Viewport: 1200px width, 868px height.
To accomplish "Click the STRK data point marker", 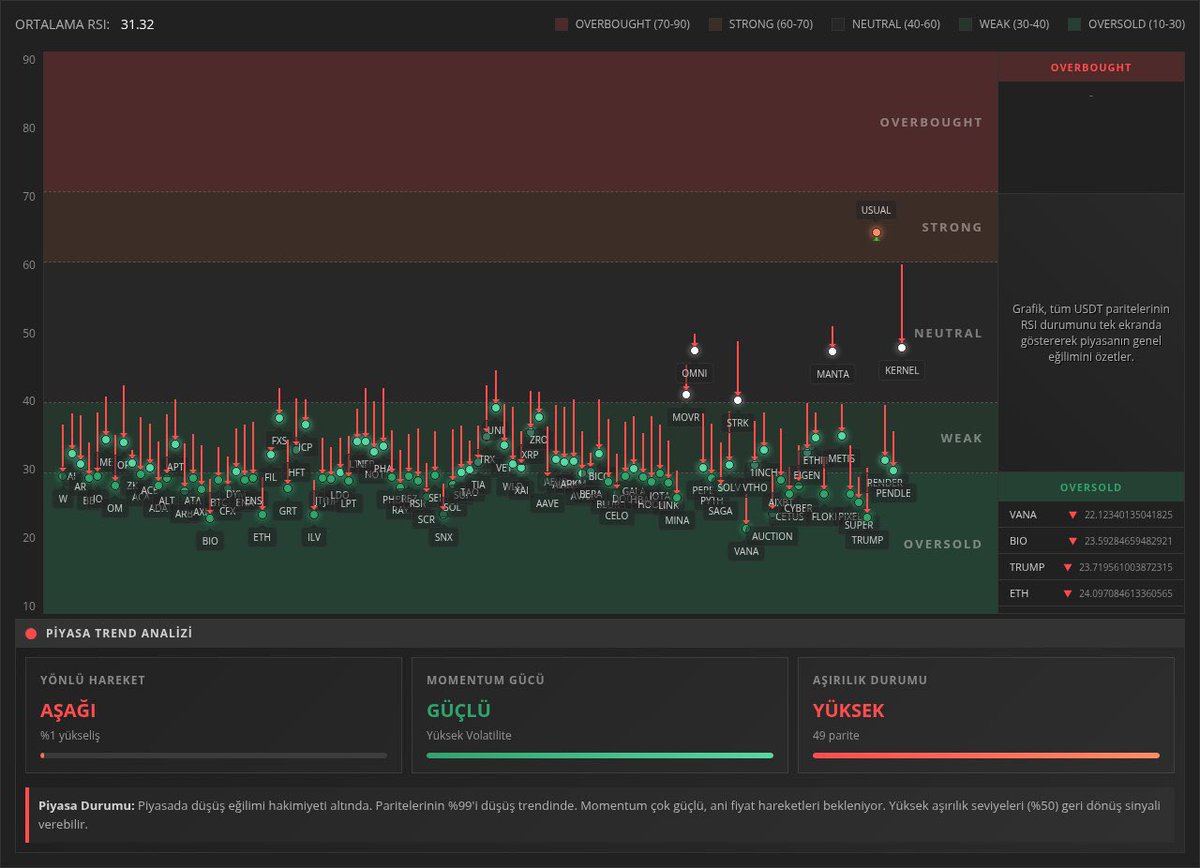I will 737,400.
